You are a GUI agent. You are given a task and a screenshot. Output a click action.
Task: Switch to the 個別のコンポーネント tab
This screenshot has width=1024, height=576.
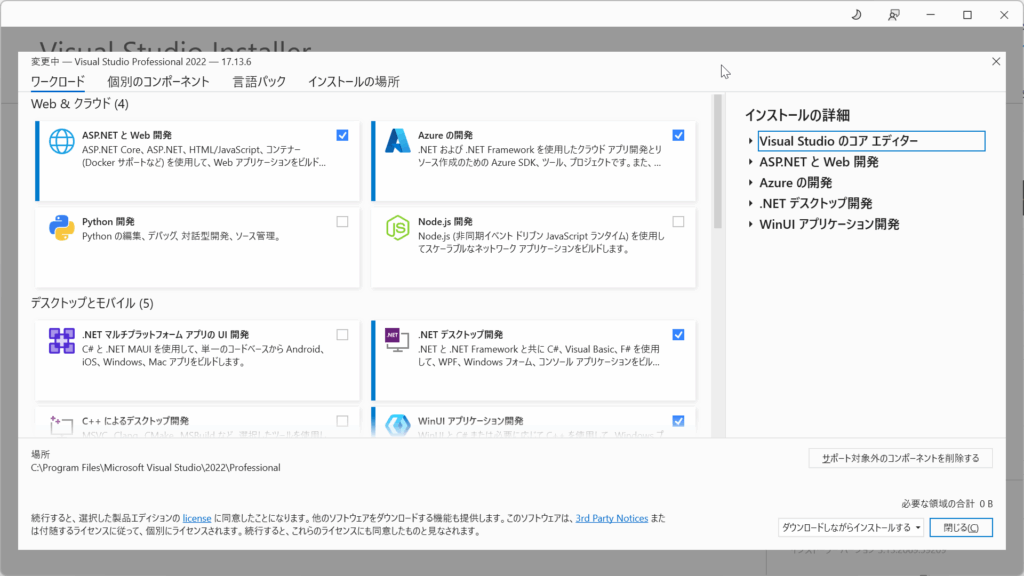tap(158, 82)
